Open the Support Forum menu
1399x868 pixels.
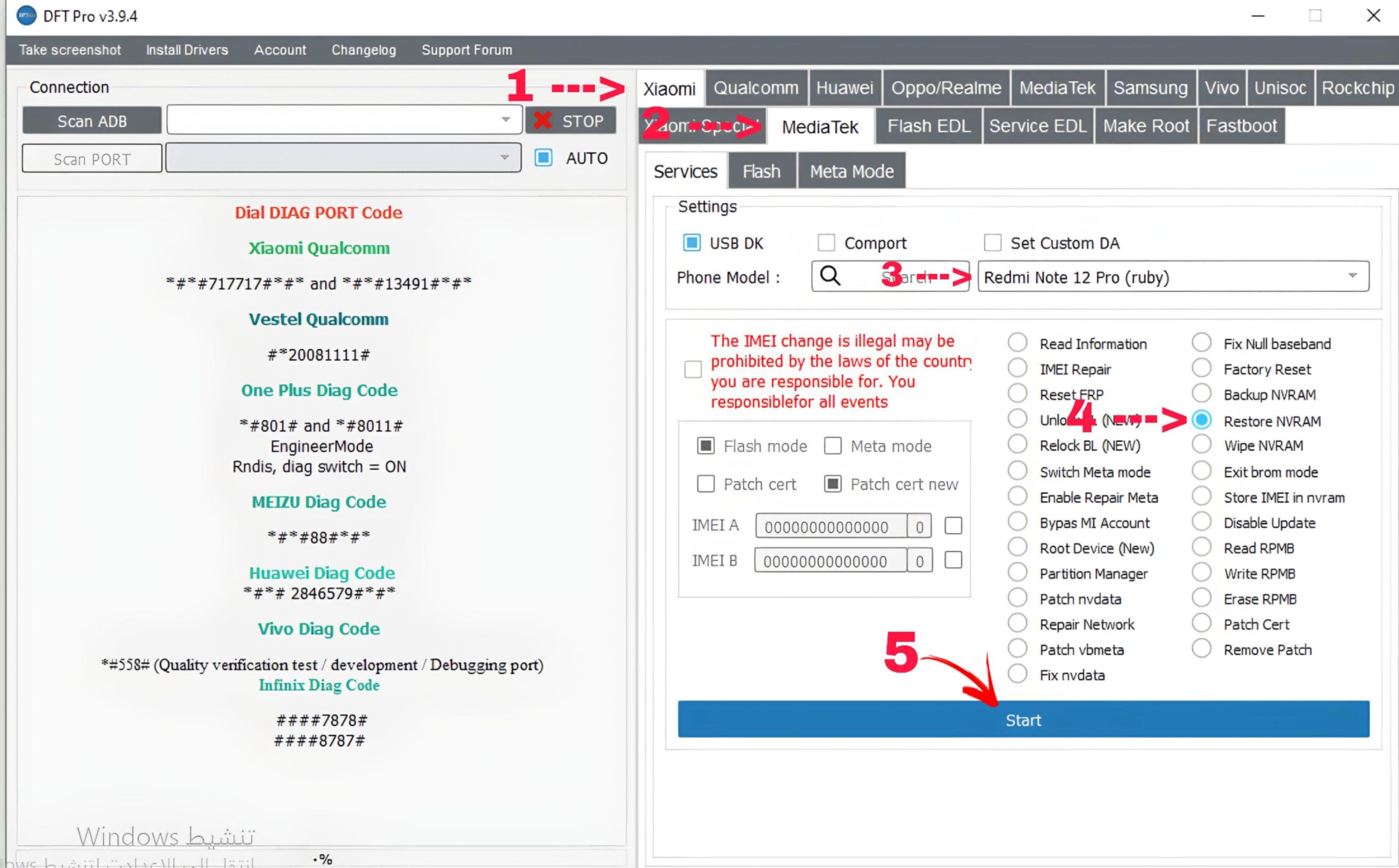click(x=466, y=50)
